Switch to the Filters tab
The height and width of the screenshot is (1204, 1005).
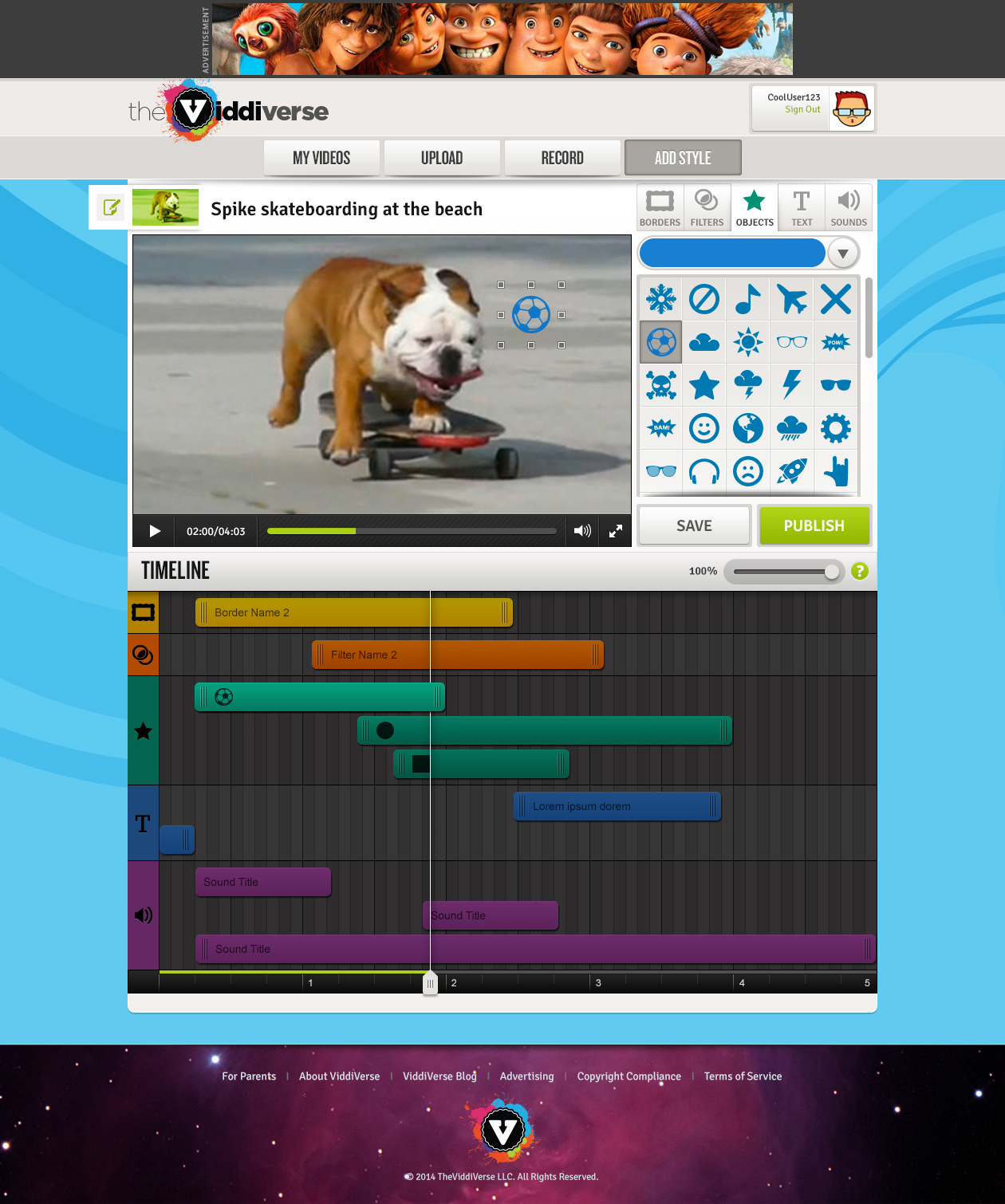(x=707, y=208)
